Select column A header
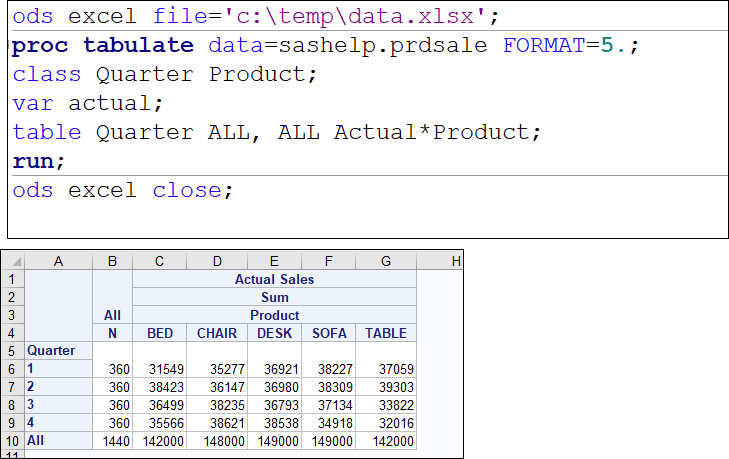729x459 pixels. (x=58, y=261)
